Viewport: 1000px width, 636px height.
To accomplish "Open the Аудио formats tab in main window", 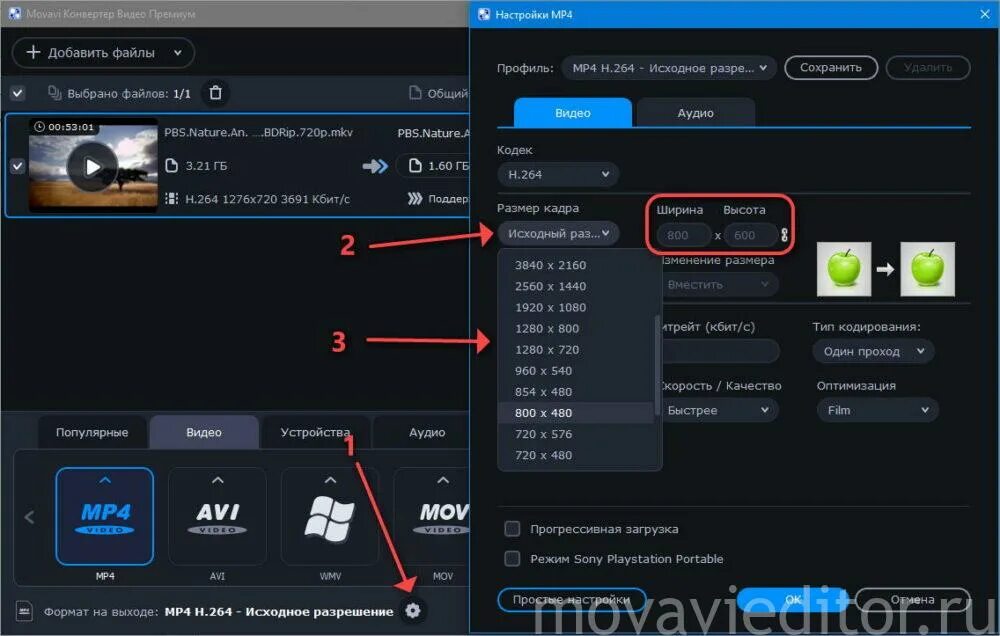I will pyautogui.click(x=422, y=433).
